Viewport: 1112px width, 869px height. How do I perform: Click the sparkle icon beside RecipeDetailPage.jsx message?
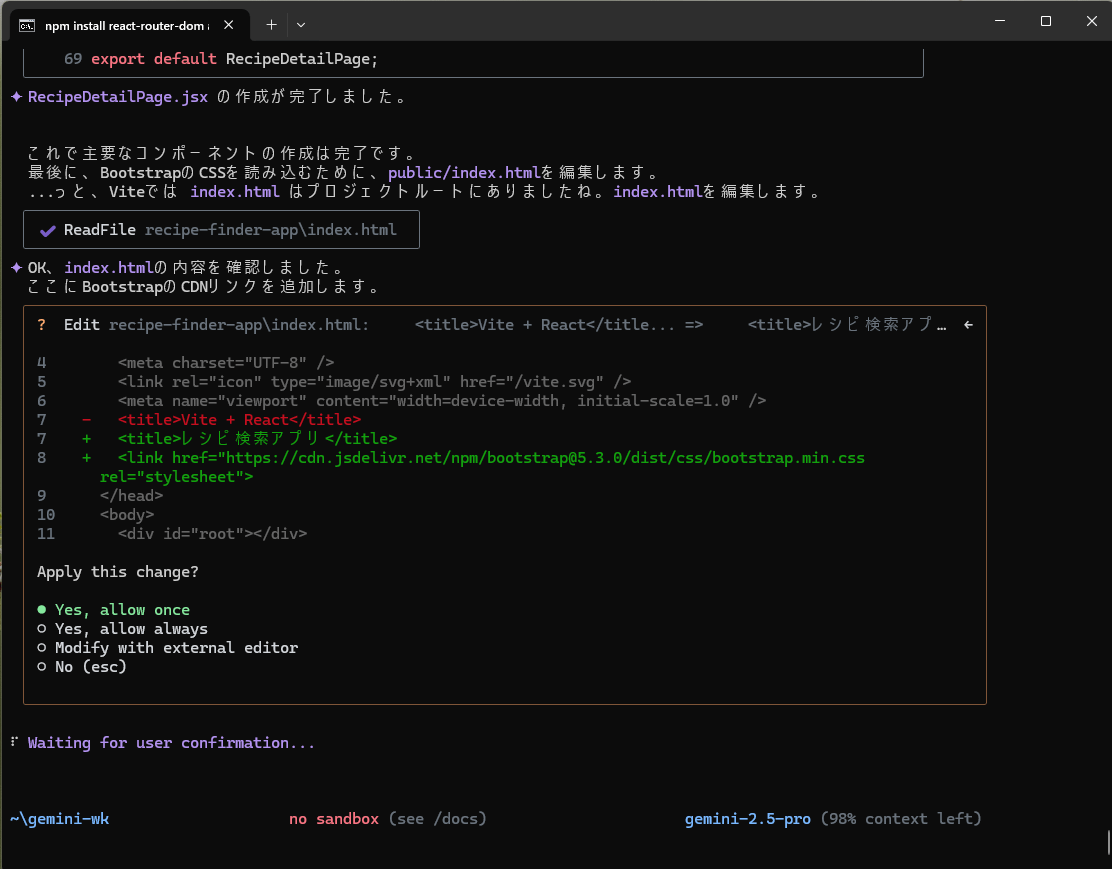pyautogui.click(x=16, y=97)
